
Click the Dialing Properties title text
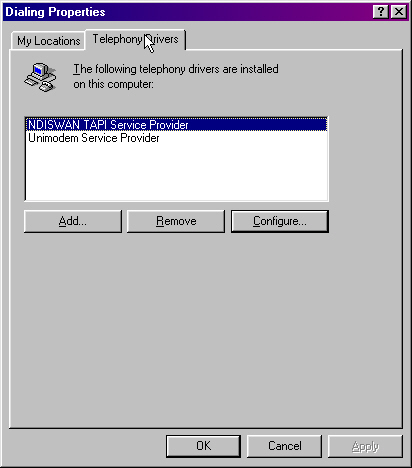tap(55, 12)
